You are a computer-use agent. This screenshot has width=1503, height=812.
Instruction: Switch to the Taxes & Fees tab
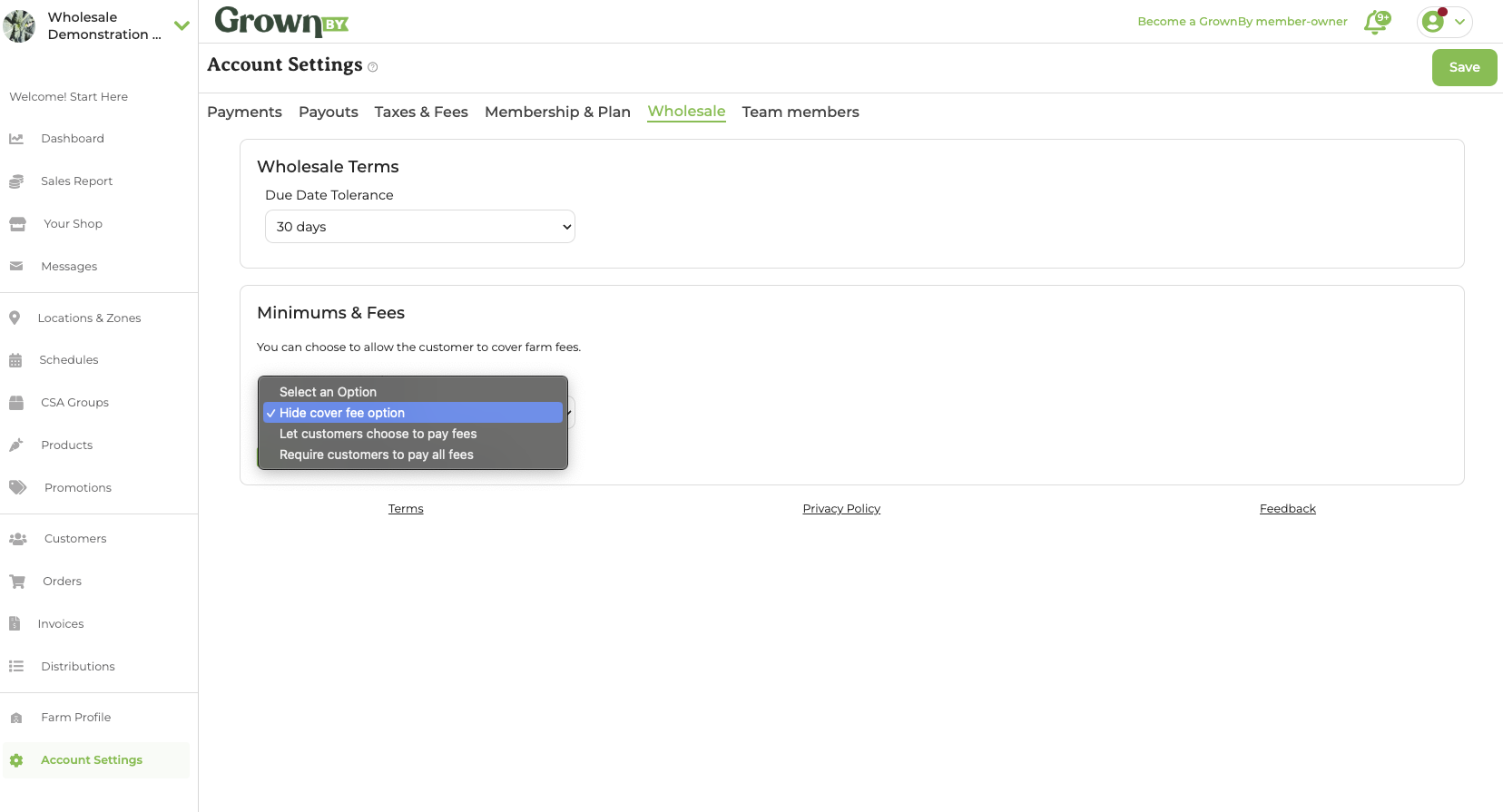421,112
